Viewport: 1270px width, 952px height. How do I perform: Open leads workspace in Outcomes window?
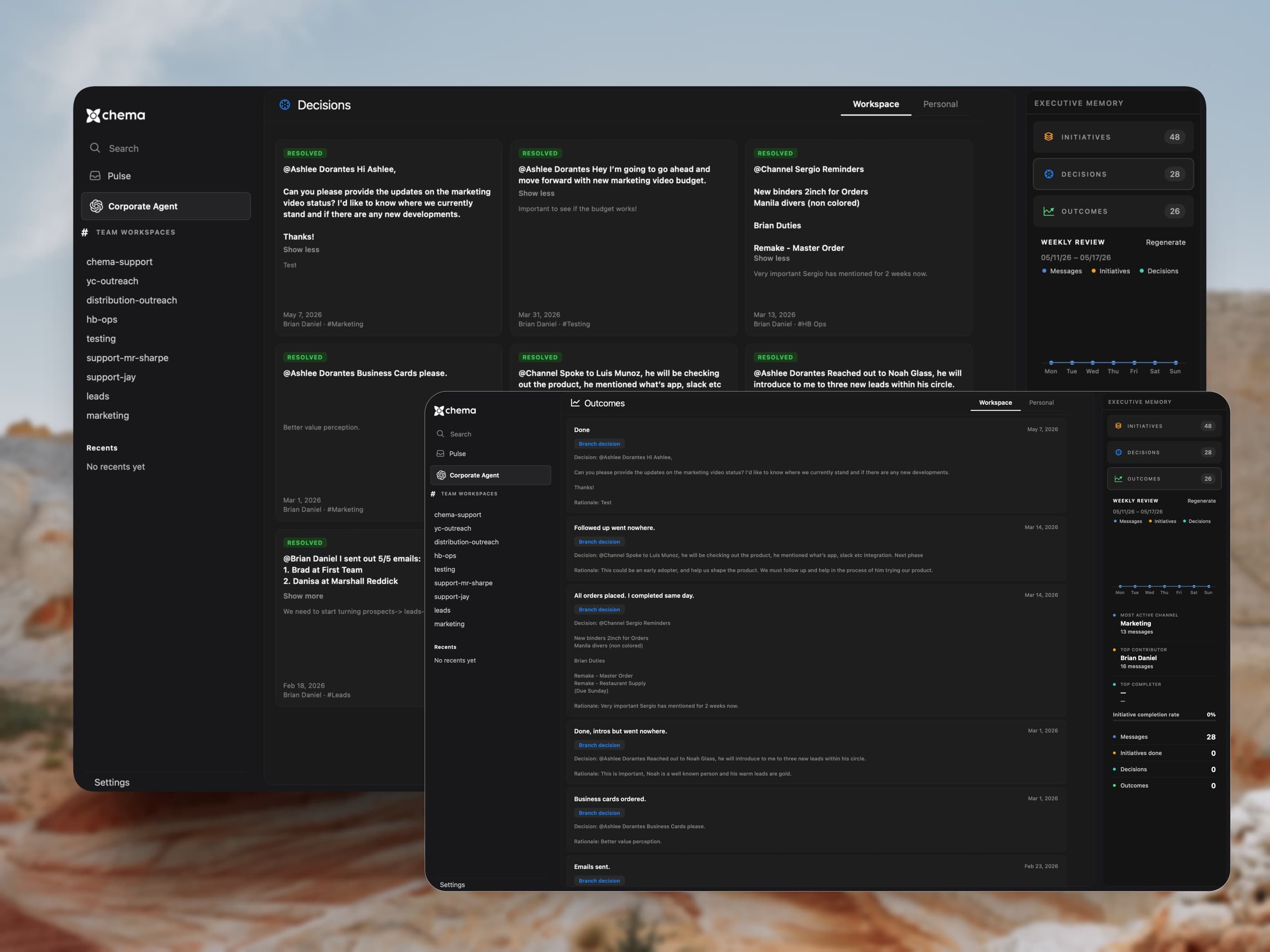(442, 610)
